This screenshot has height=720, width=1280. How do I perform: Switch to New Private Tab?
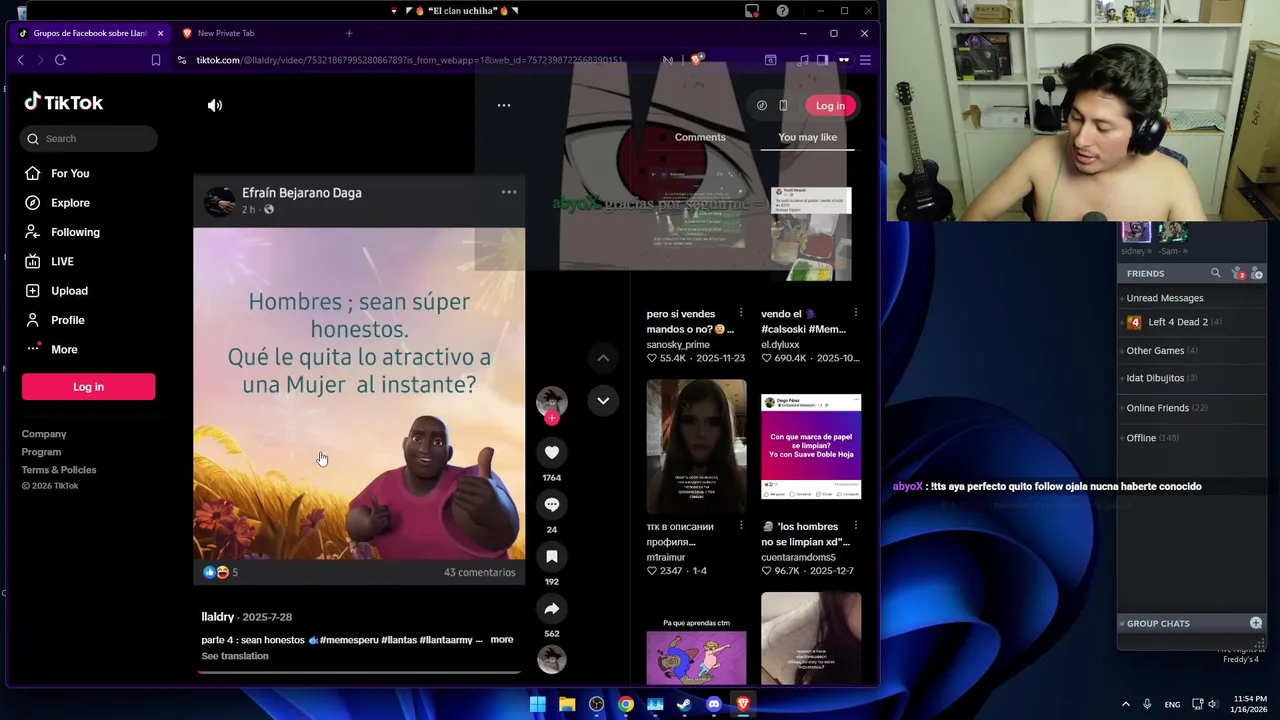pos(226,33)
